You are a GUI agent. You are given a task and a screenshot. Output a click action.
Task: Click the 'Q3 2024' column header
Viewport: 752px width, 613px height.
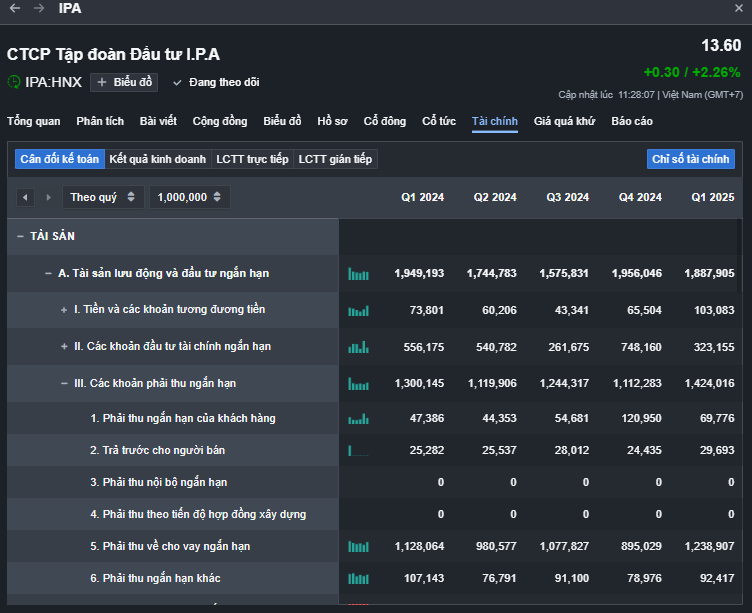pyautogui.click(x=567, y=197)
